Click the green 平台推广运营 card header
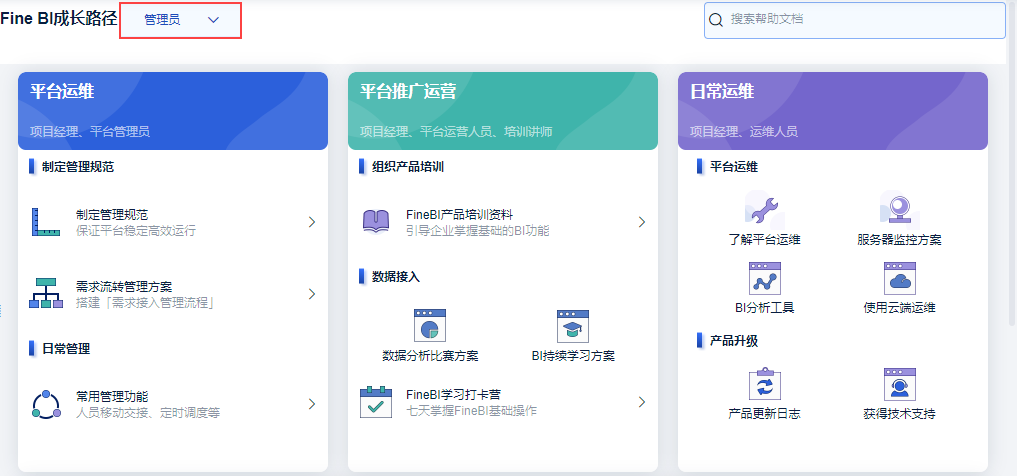 coord(503,111)
